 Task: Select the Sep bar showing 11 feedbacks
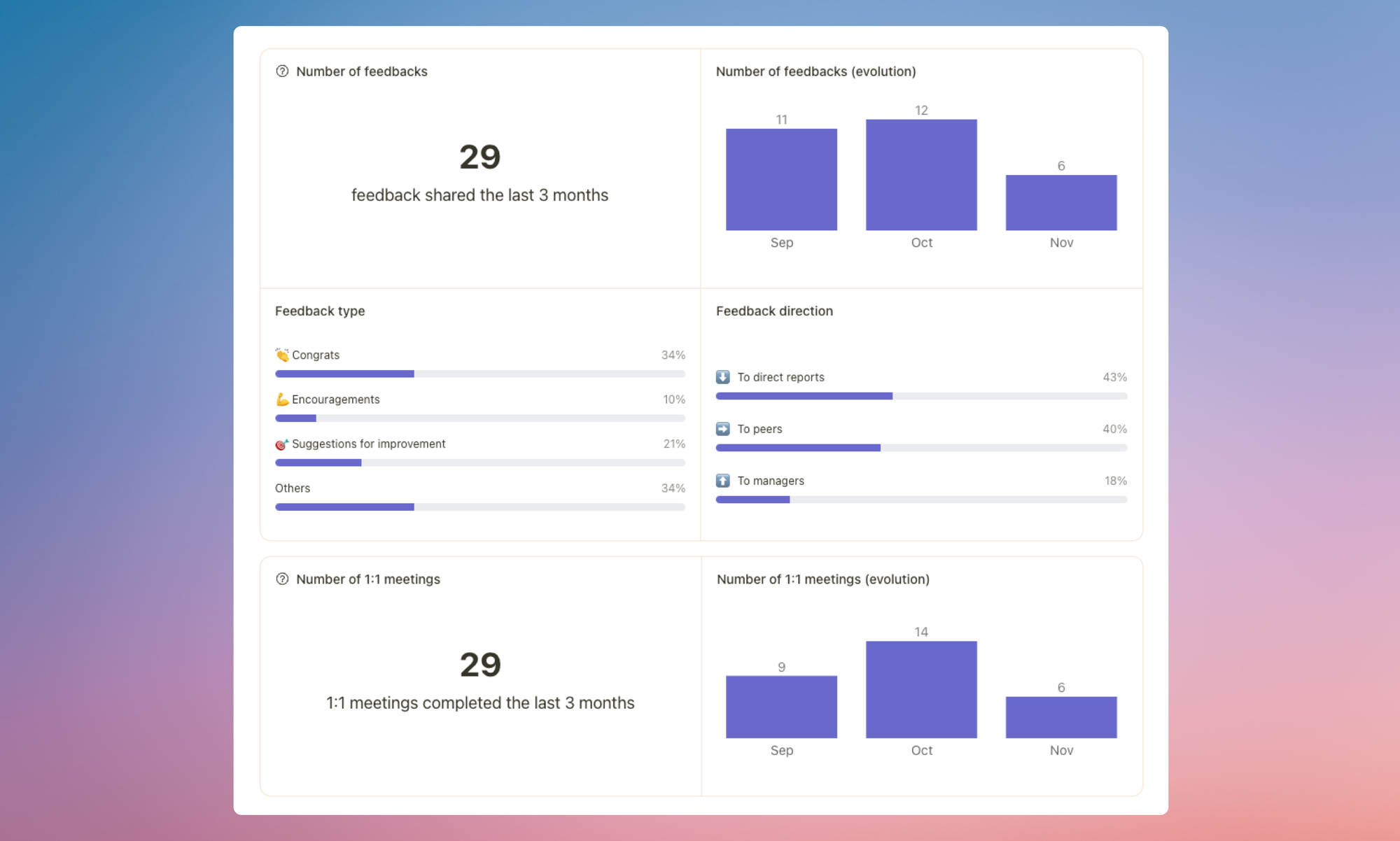[x=781, y=179]
